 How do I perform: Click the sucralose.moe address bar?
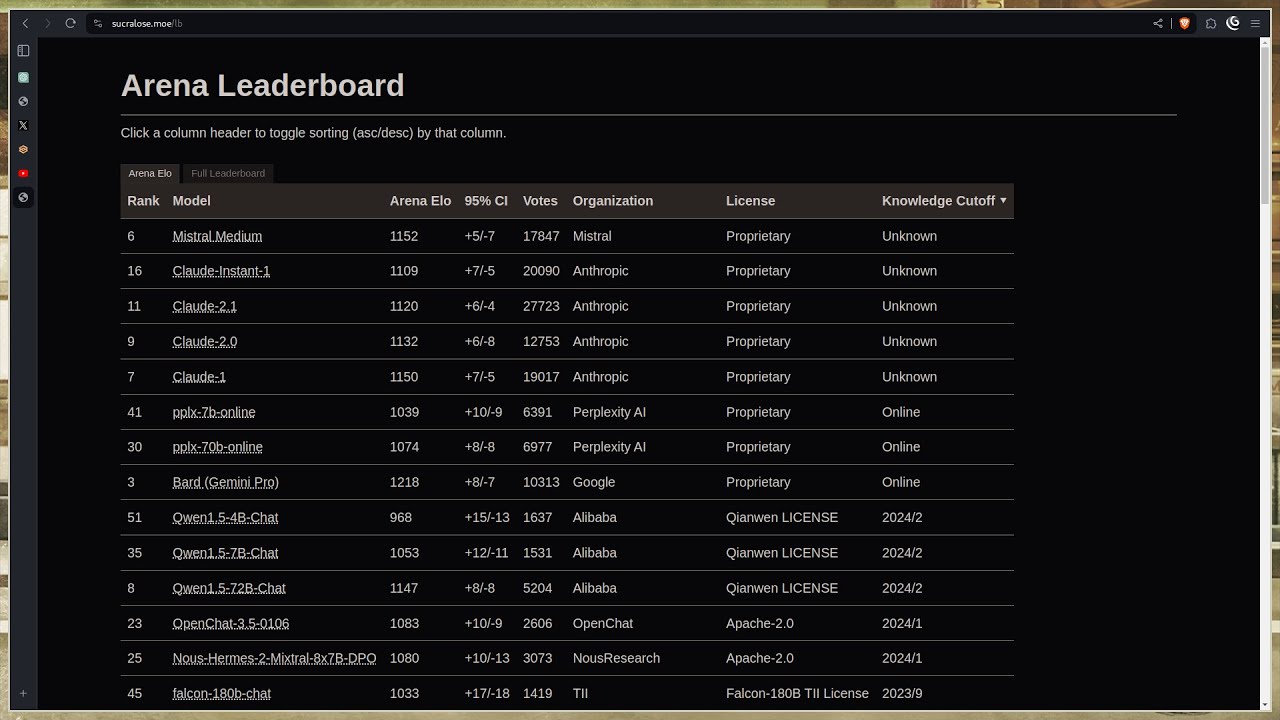point(620,23)
